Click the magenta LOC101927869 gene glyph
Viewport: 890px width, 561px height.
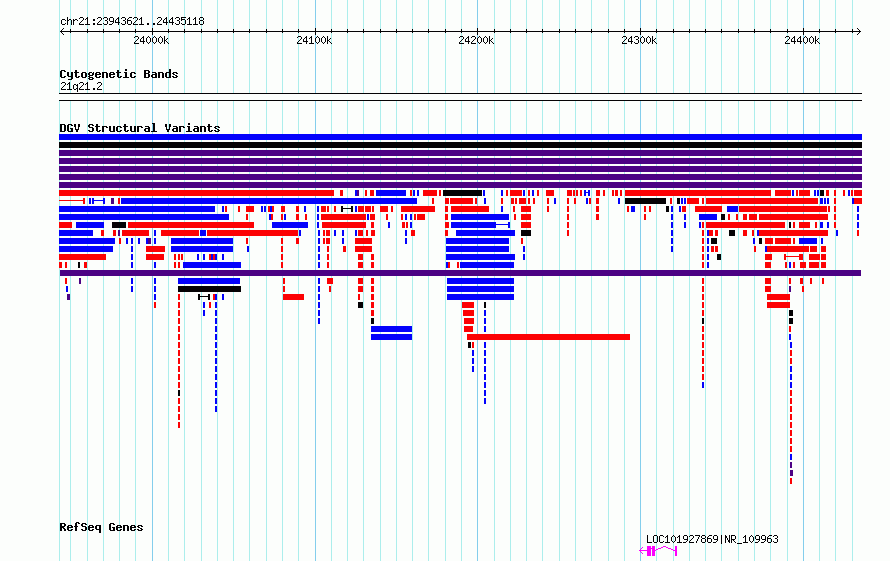(658, 551)
